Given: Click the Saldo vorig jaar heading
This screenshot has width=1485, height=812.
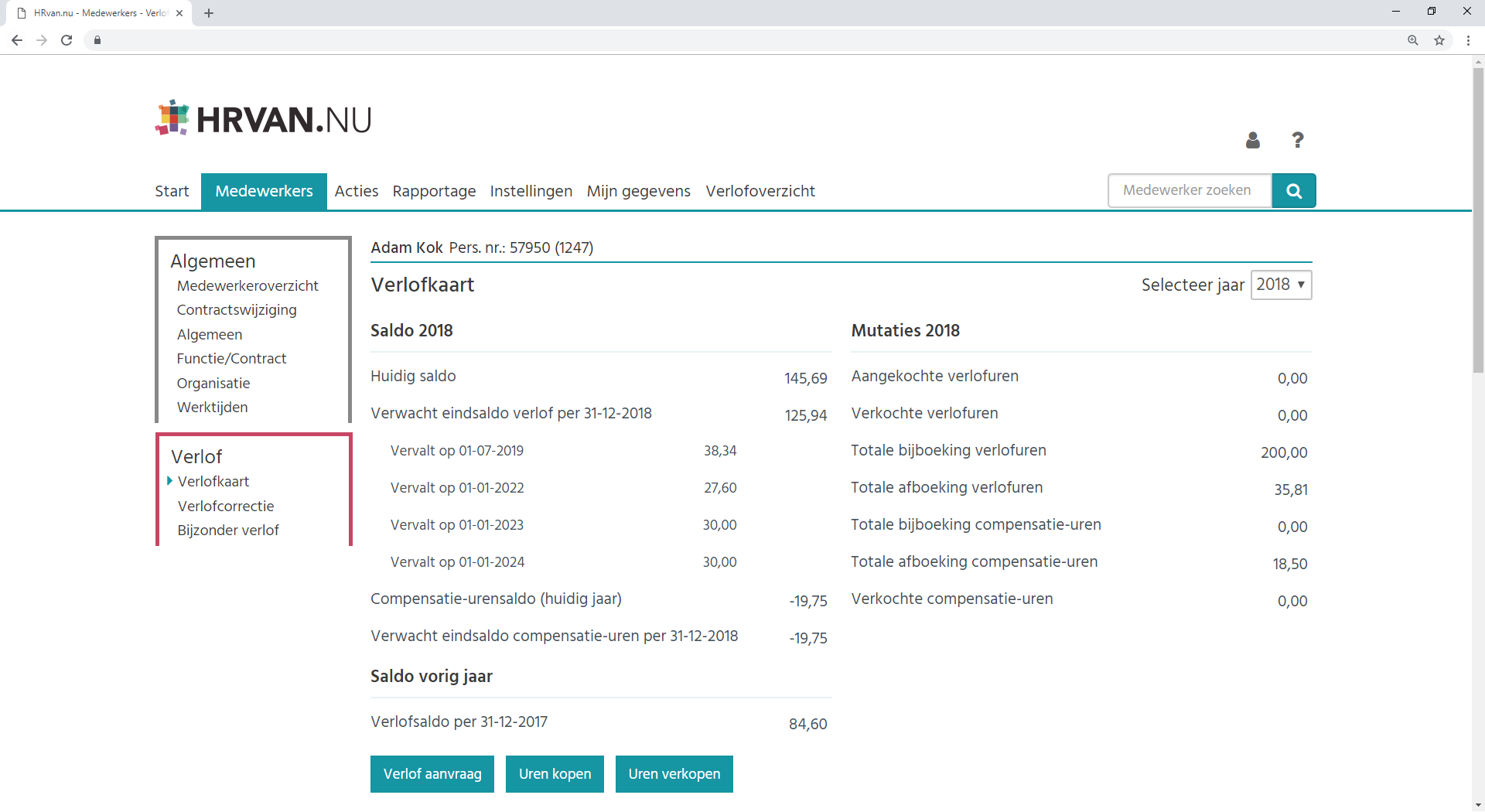Looking at the screenshot, I should point(432,677).
